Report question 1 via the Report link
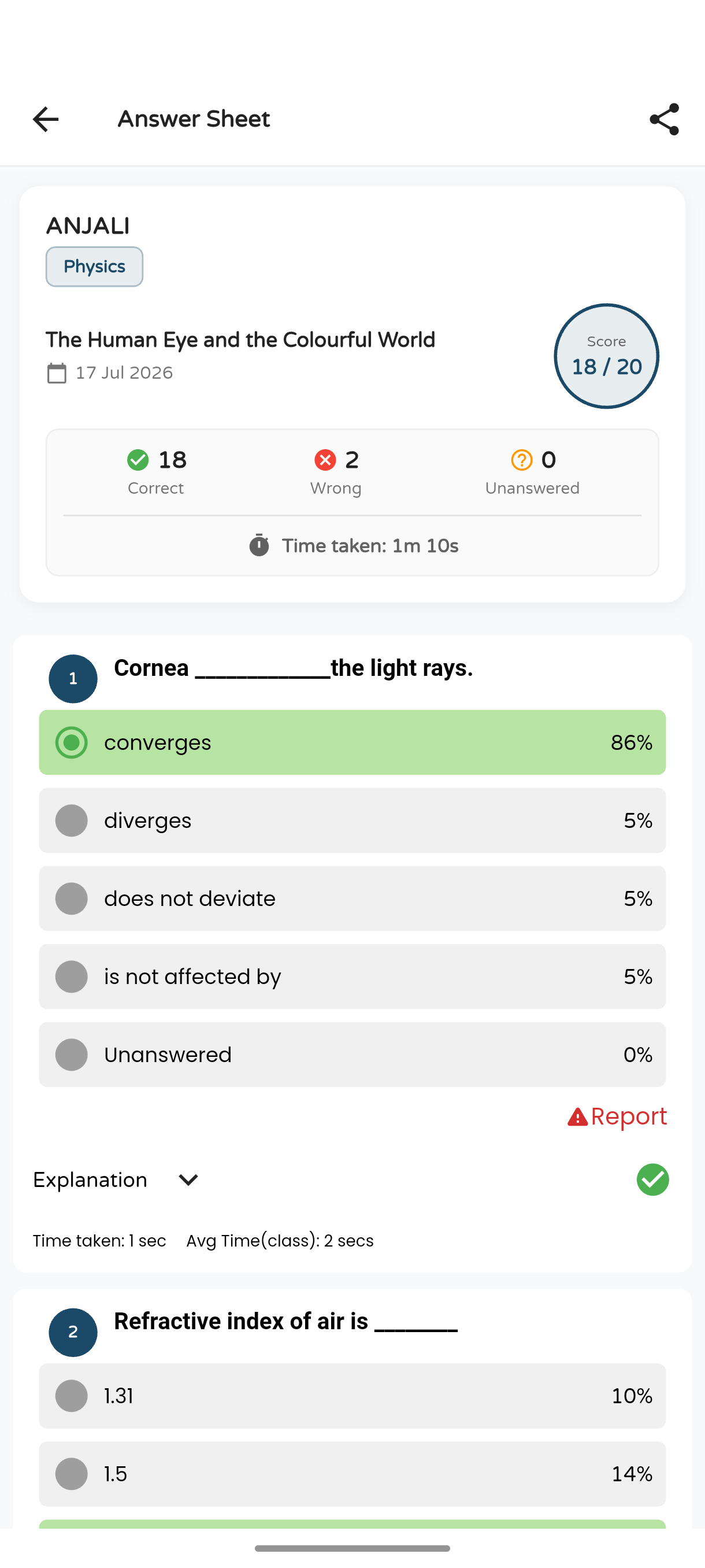This screenshot has height=1568, width=705. pos(617,1116)
